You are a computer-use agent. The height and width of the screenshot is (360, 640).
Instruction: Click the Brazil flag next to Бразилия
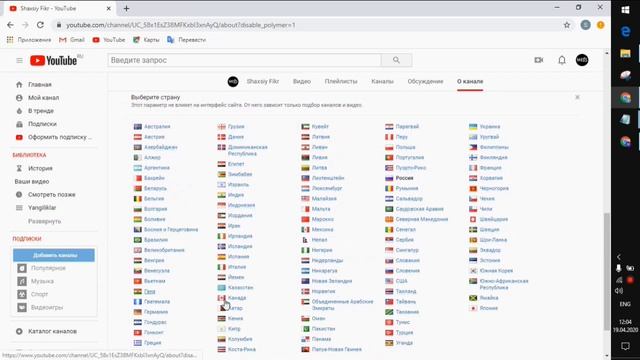138,240
